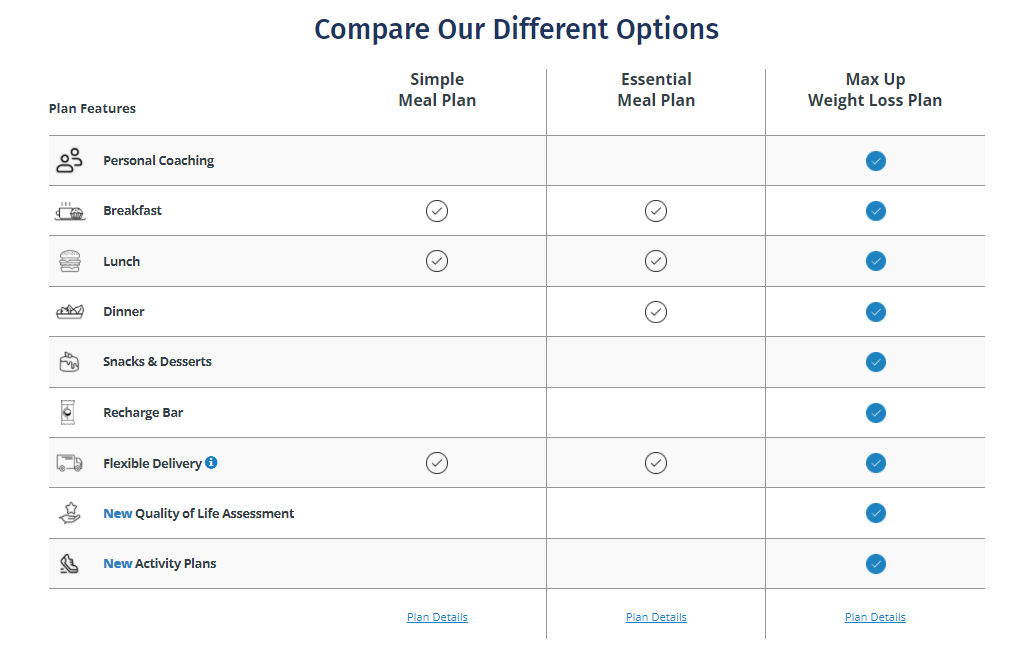This screenshot has width=1036, height=672.
Task: Open Plan Details for Simple Meal Plan
Action: click(437, 617)
